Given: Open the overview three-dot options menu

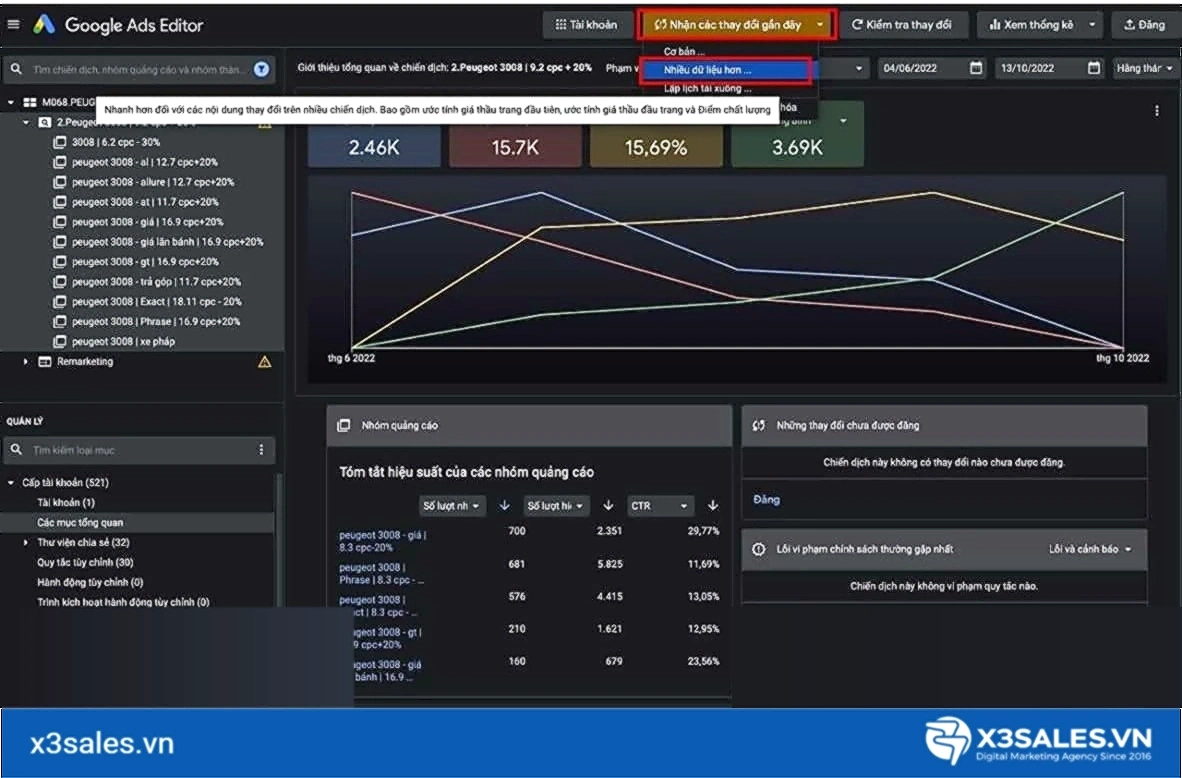Looking at the screenshot, I should tap(1156, 111).
